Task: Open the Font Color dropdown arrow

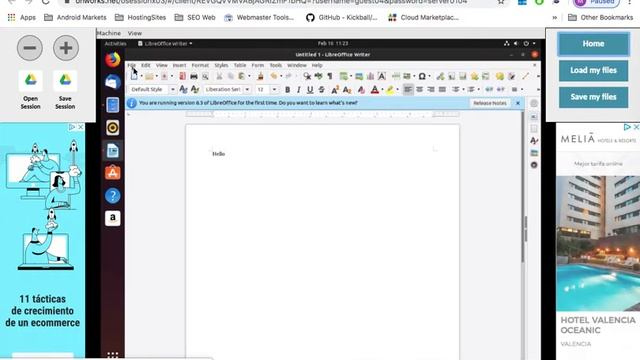Action: pyautogui.click(x=382, y=90)
